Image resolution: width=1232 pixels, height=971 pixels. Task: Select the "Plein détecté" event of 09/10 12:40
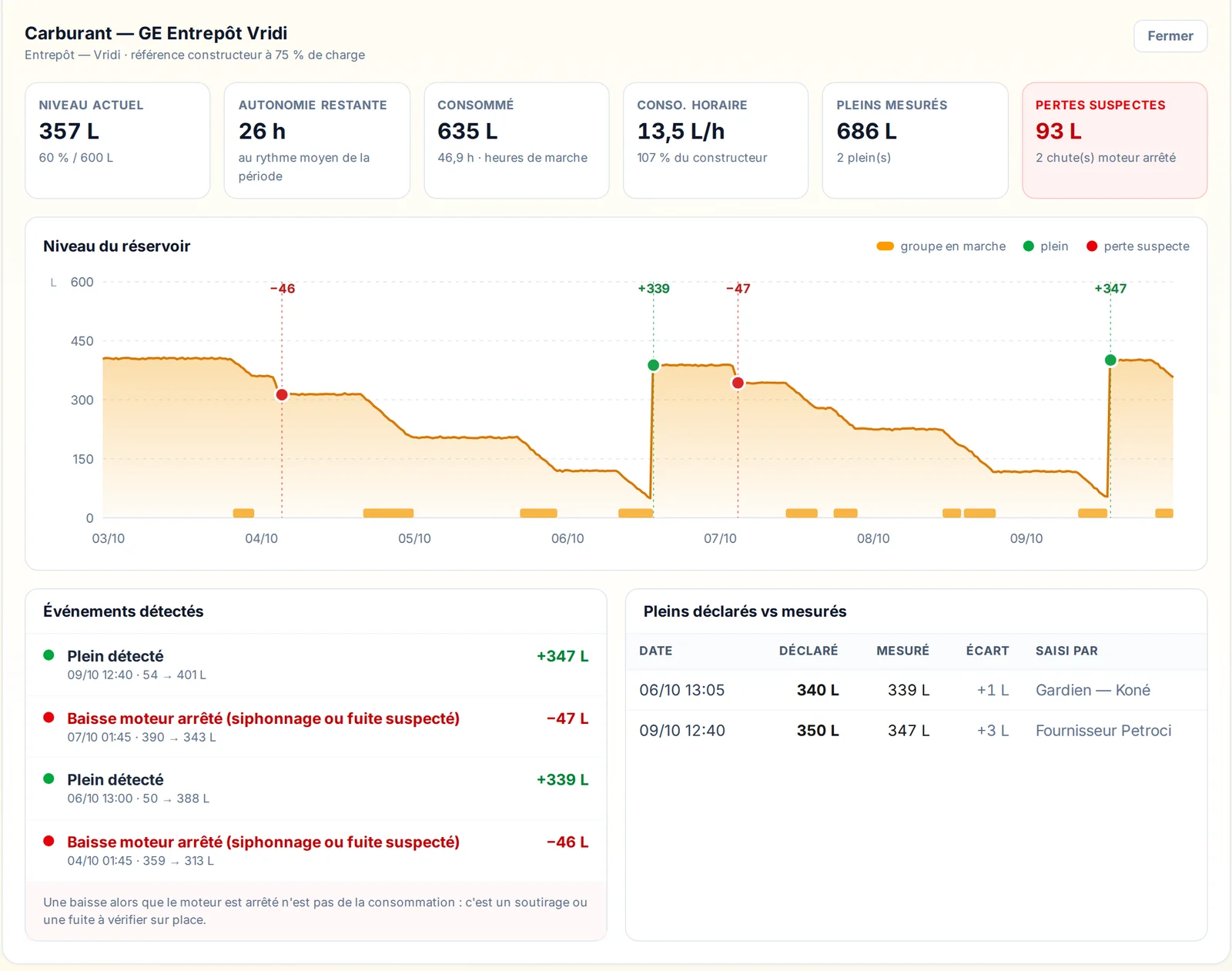(x=316, y=665)
